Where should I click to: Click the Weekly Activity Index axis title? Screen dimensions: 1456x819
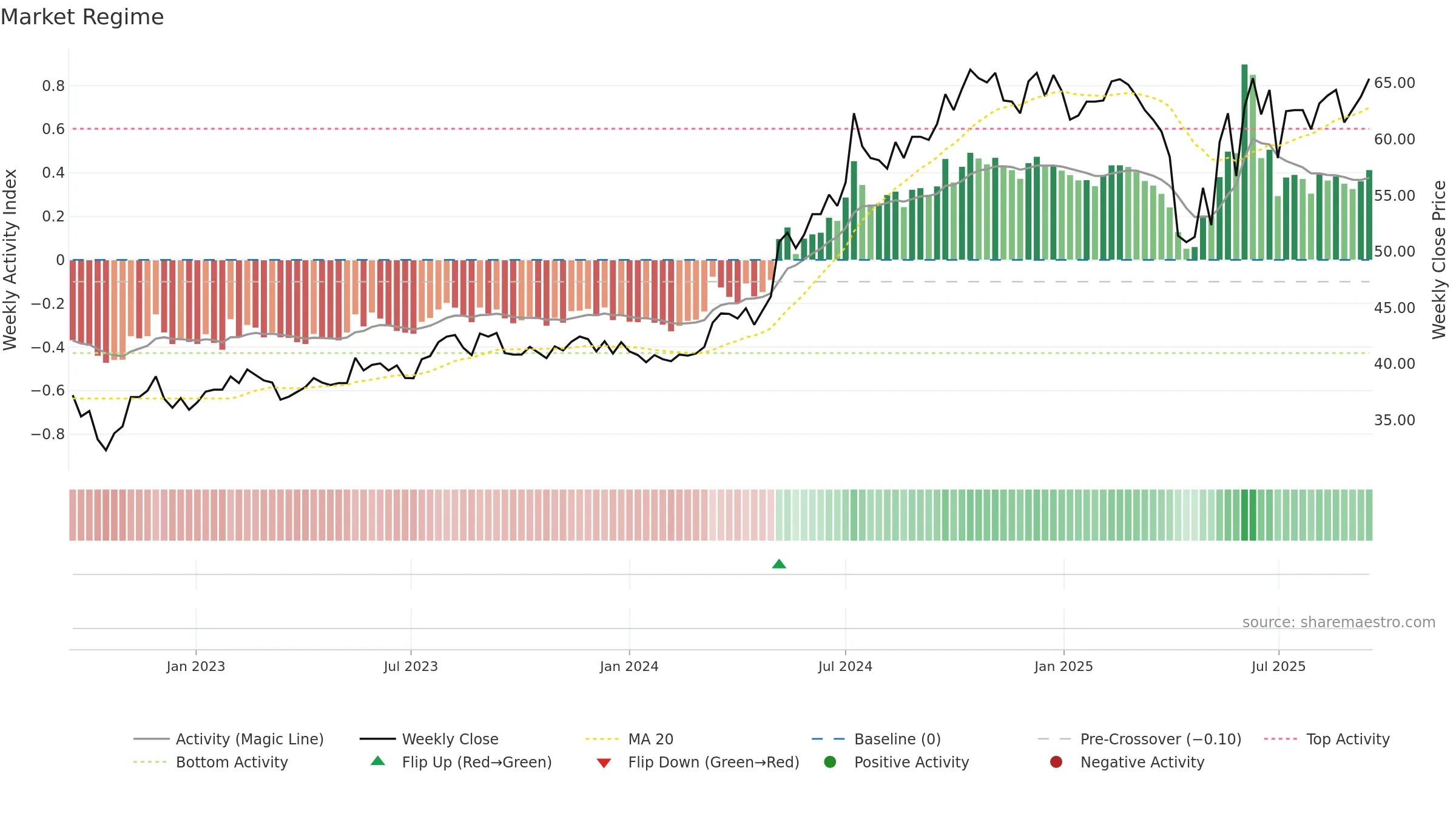click(10, 260)
